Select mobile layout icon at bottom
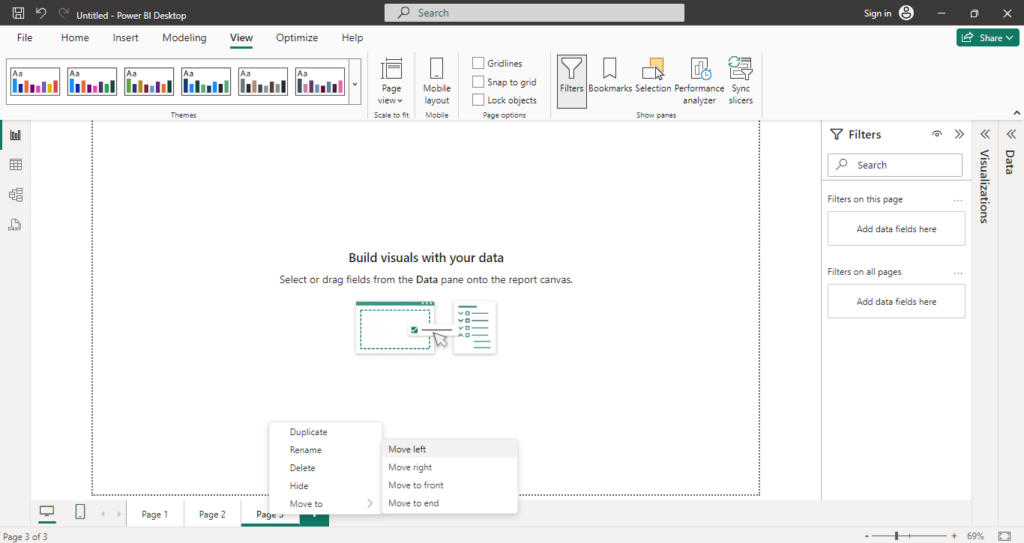The width and height of the screenshot is (1024, 543). pos(80,512)
